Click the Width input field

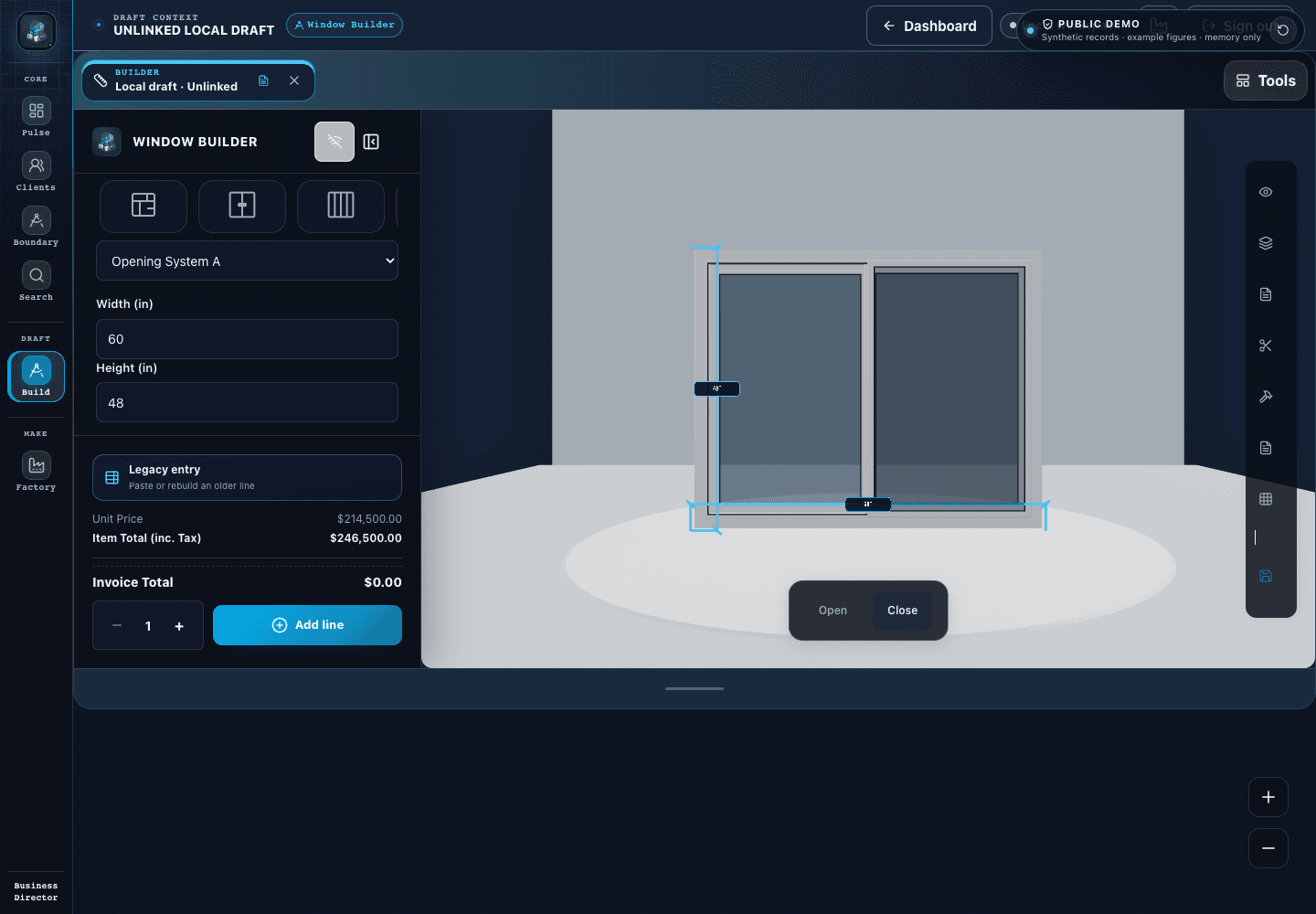(x=247, y=339)
